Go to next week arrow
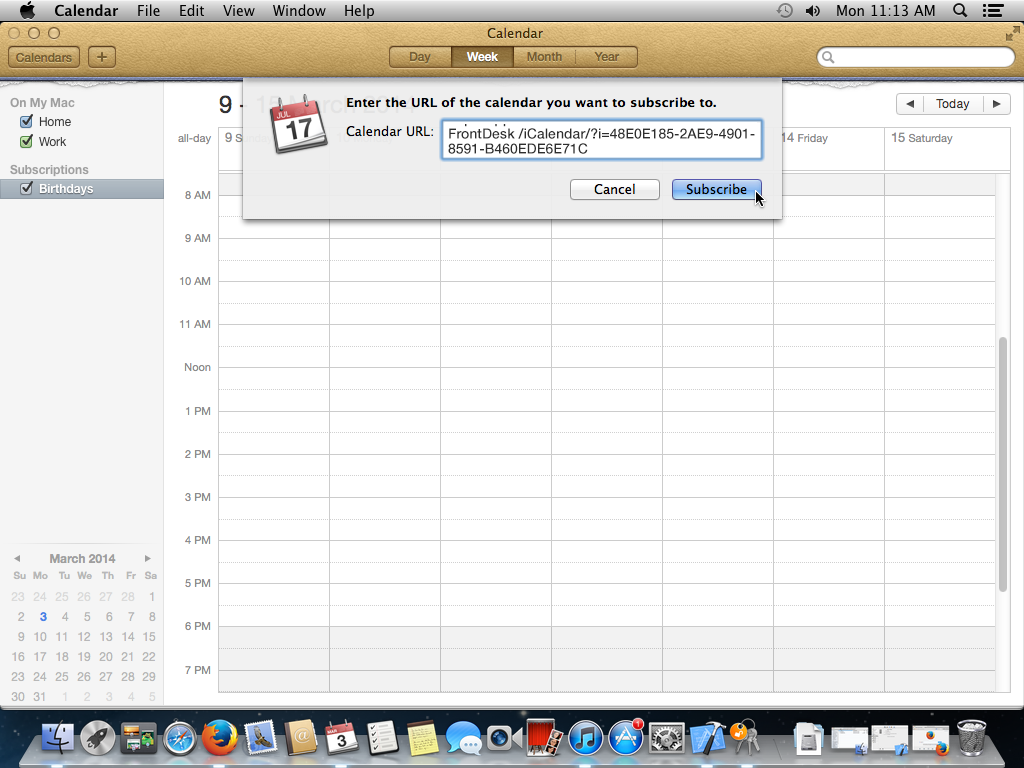Image resolution: width=1024 pixels, height=768 pixels. coord(997,104)
